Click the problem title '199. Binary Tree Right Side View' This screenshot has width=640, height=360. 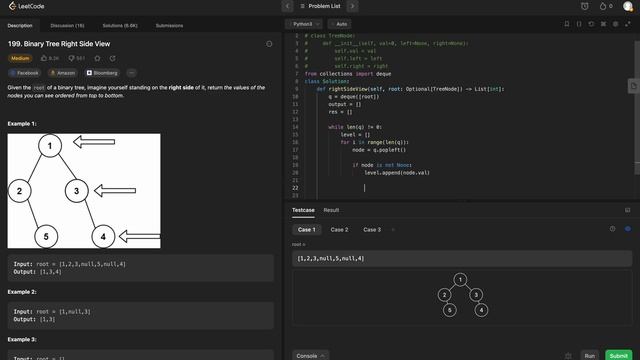pyautogui.click(x=59, y=44)
